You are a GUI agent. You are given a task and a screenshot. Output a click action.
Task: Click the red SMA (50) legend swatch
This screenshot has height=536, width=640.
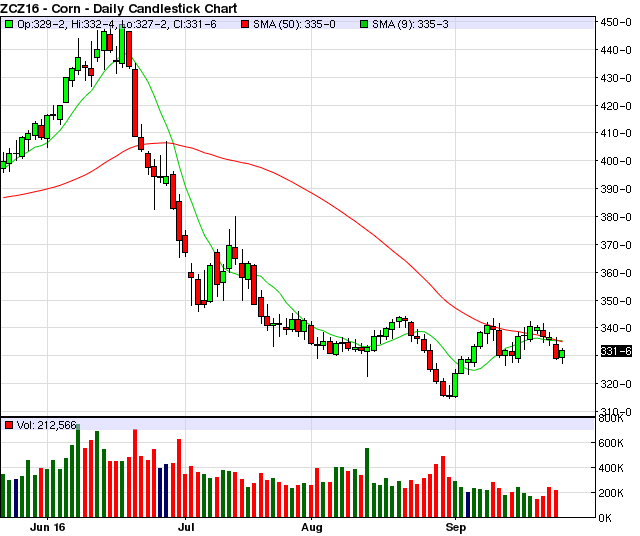point(245,24)
